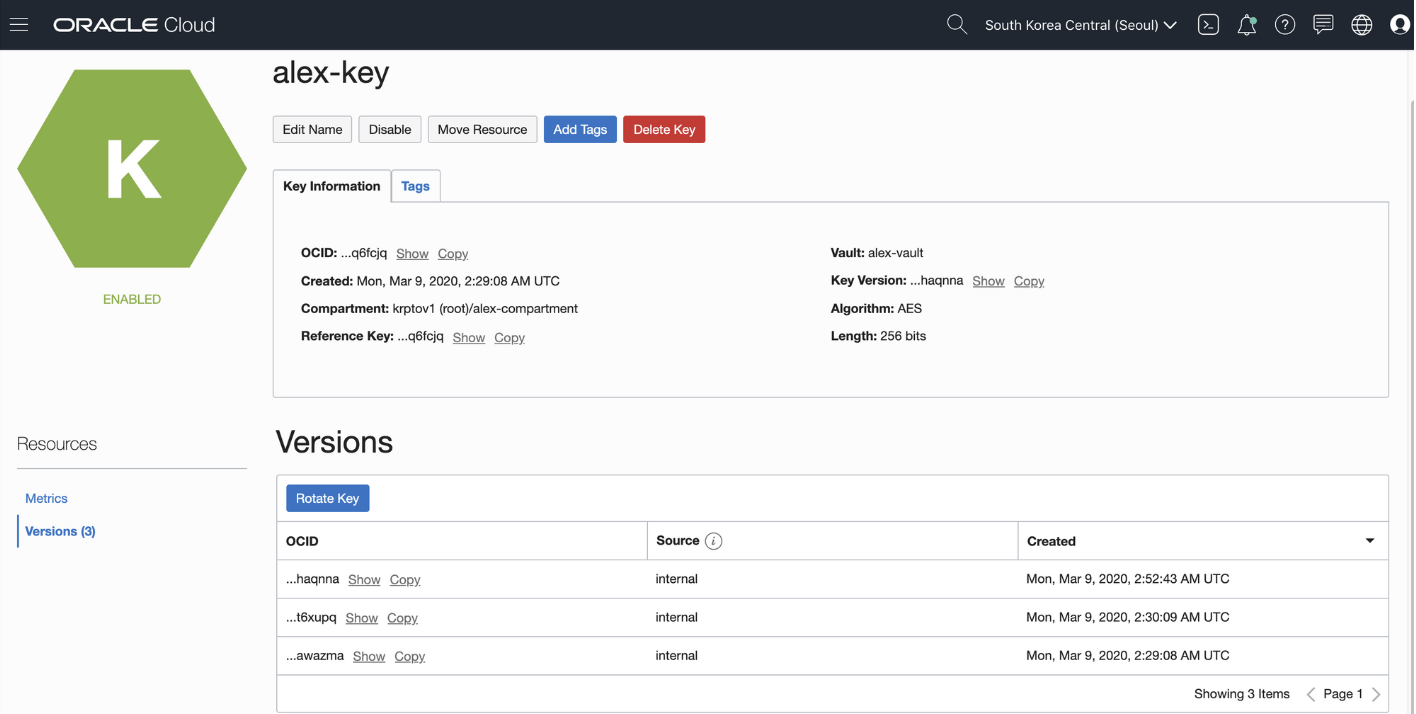Click the Edit Name button
The width and height of the screenshot is (1416, 714).
[312, 129]
